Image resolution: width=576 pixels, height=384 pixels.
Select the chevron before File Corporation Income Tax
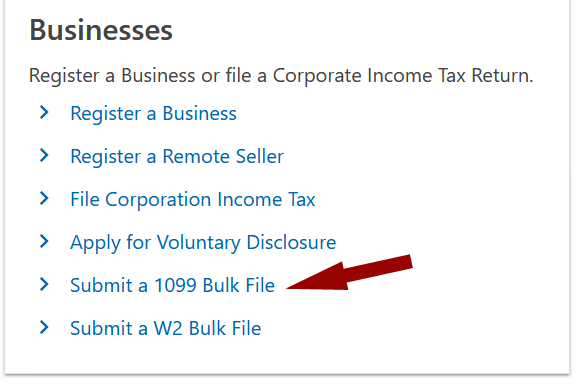pos(44,198)
